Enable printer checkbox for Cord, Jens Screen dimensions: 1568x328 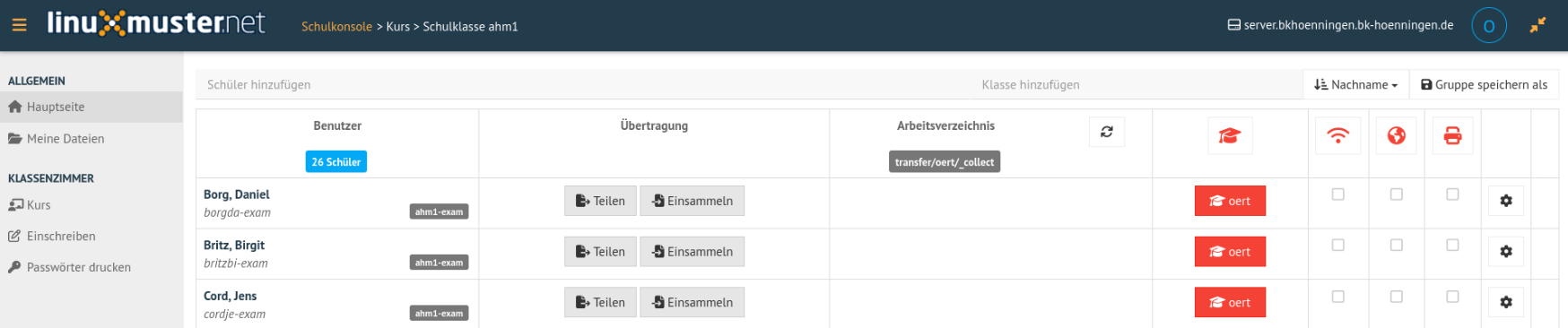click(x=1452, y=296)
